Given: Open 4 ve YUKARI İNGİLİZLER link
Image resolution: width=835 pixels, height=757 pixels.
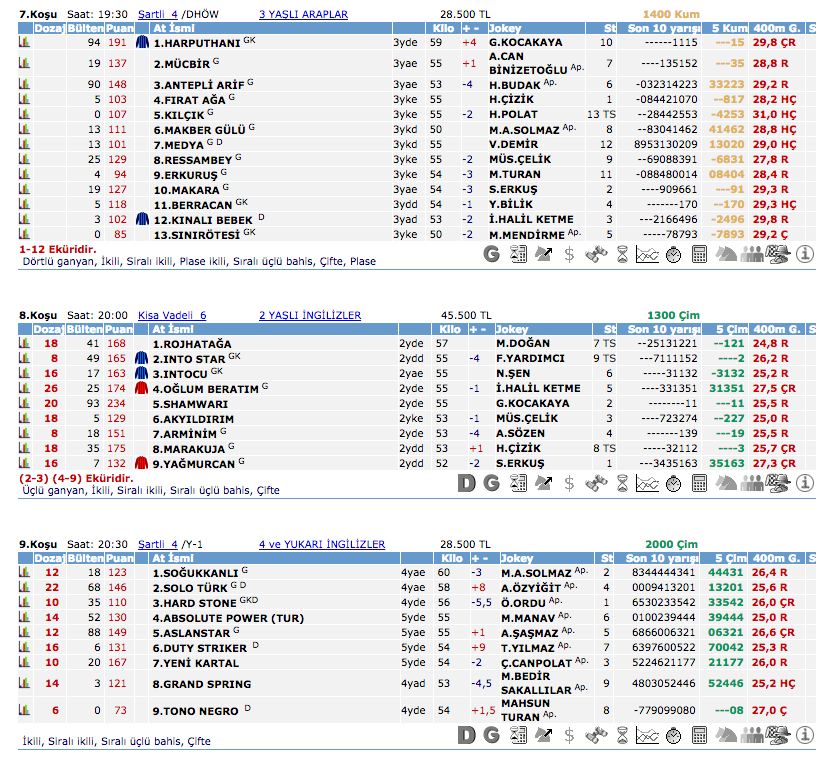Looking at the screenshot, I should pos(321,544).
